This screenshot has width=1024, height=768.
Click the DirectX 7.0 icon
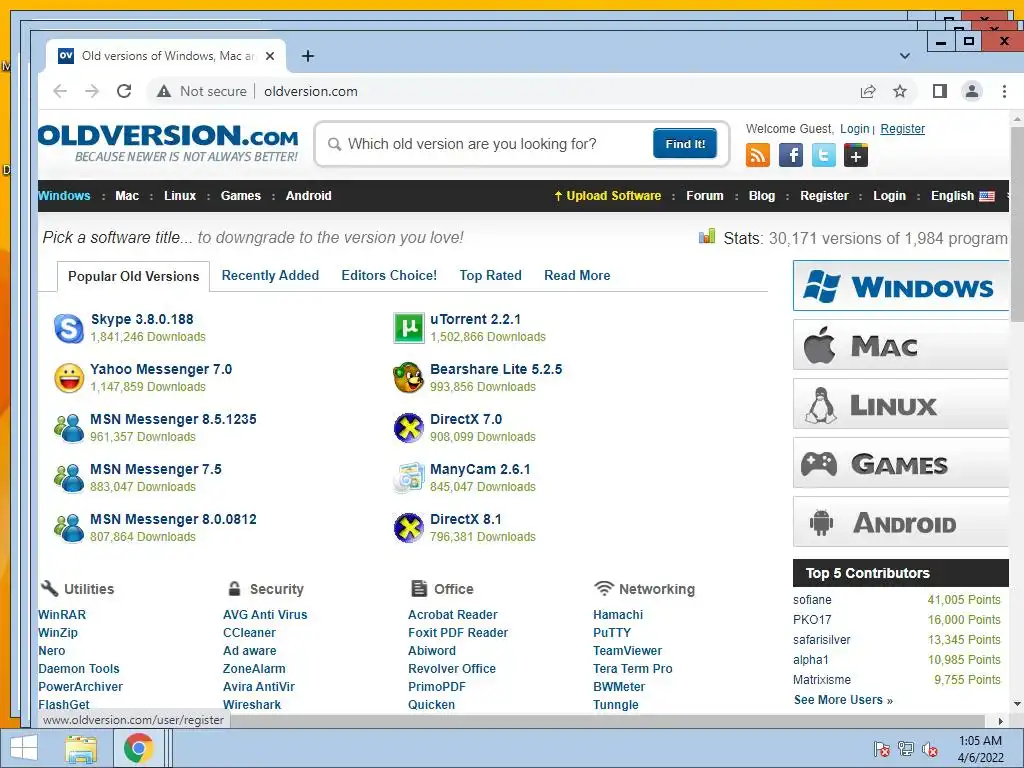[409, 428]
